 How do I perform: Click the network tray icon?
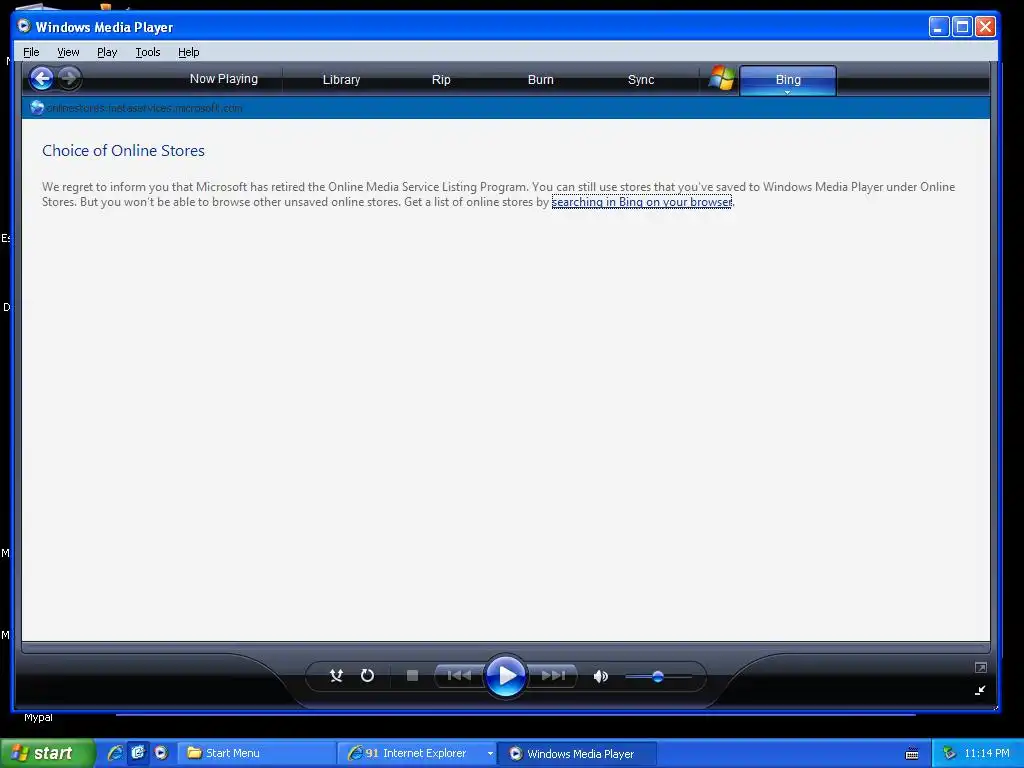(949, 753)
